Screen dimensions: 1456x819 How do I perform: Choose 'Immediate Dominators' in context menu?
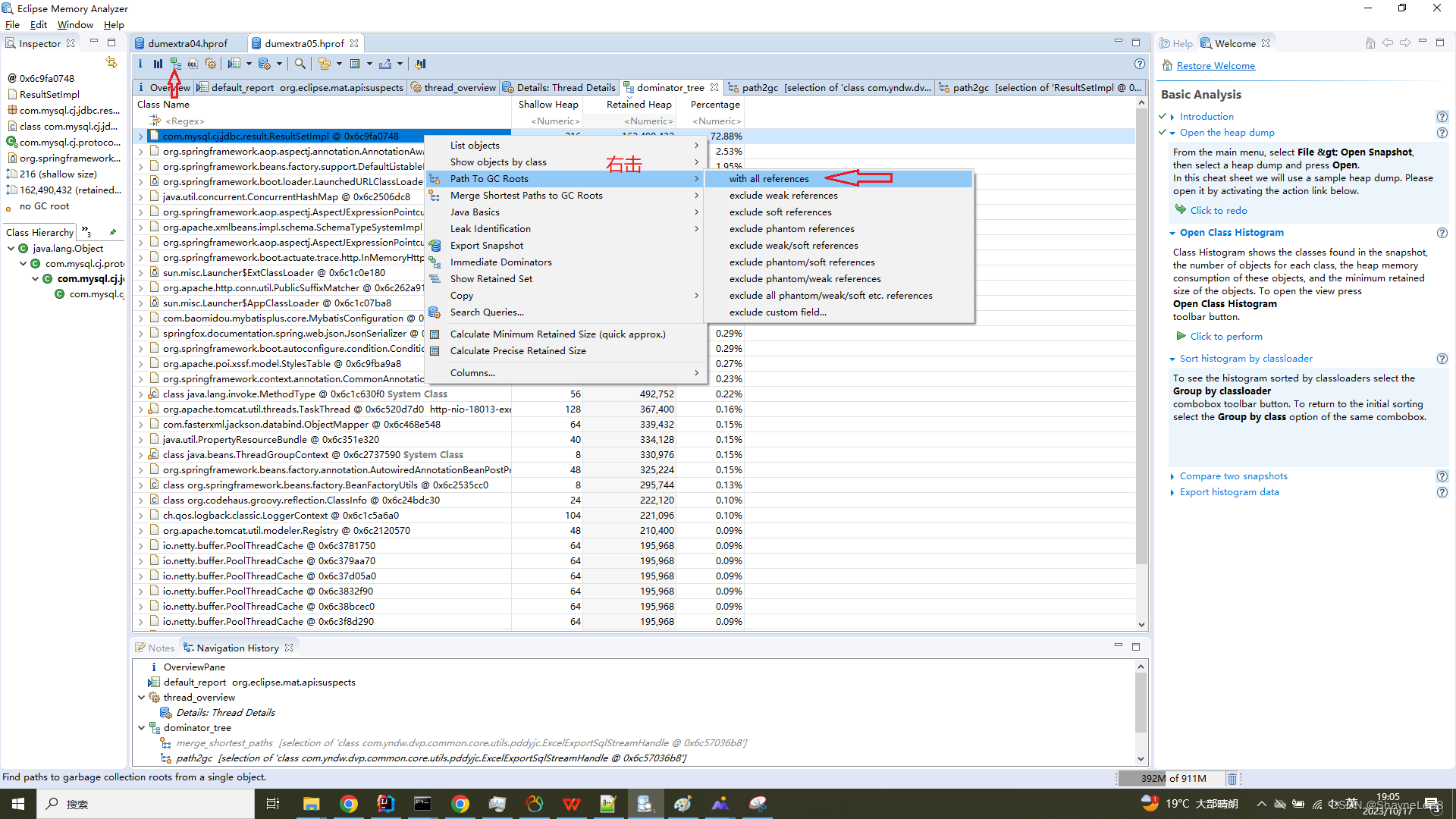pos(500,262)
